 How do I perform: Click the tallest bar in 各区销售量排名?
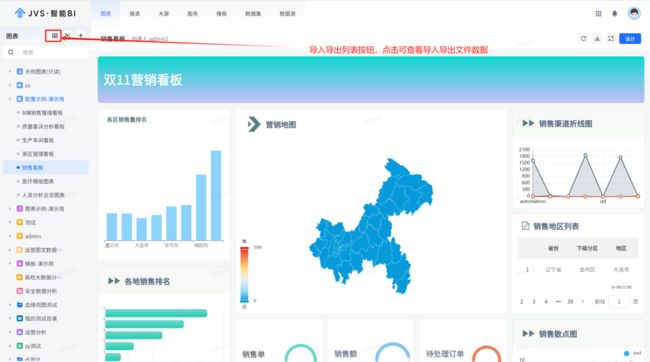[216, 195]
